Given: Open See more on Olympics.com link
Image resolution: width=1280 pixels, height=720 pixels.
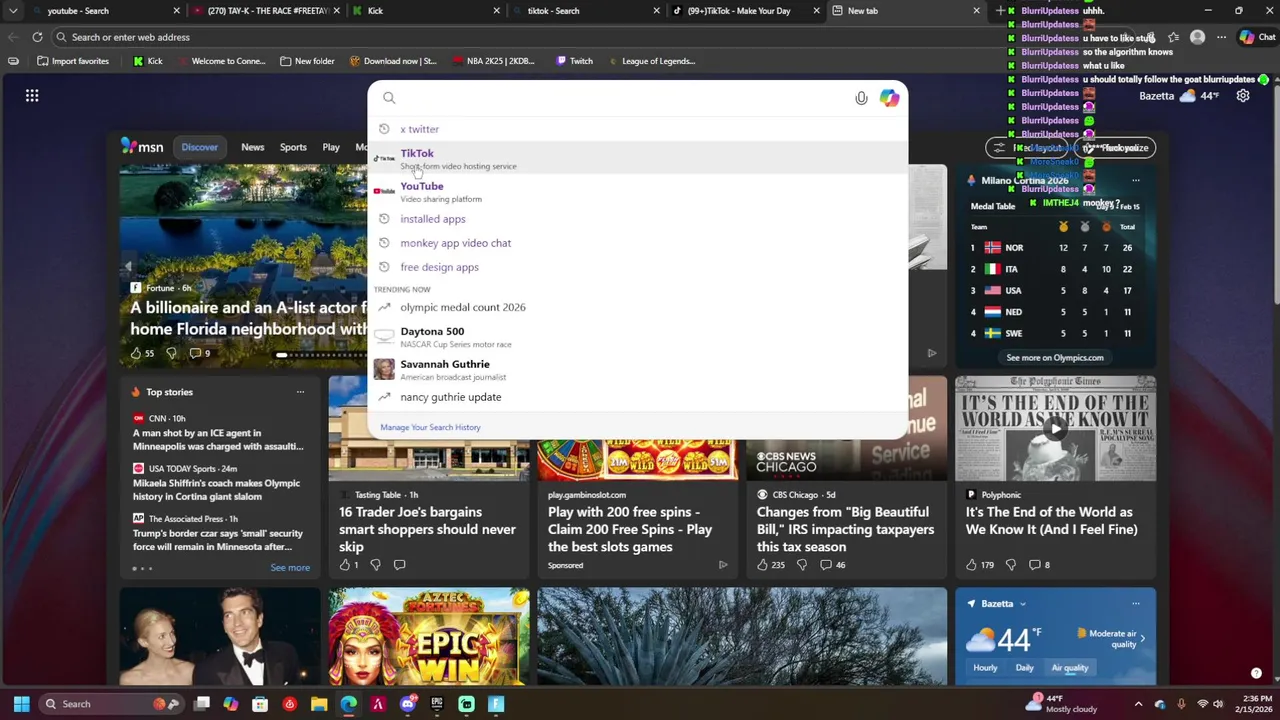Looking at the screenshot, I should tap(1055, 358).
